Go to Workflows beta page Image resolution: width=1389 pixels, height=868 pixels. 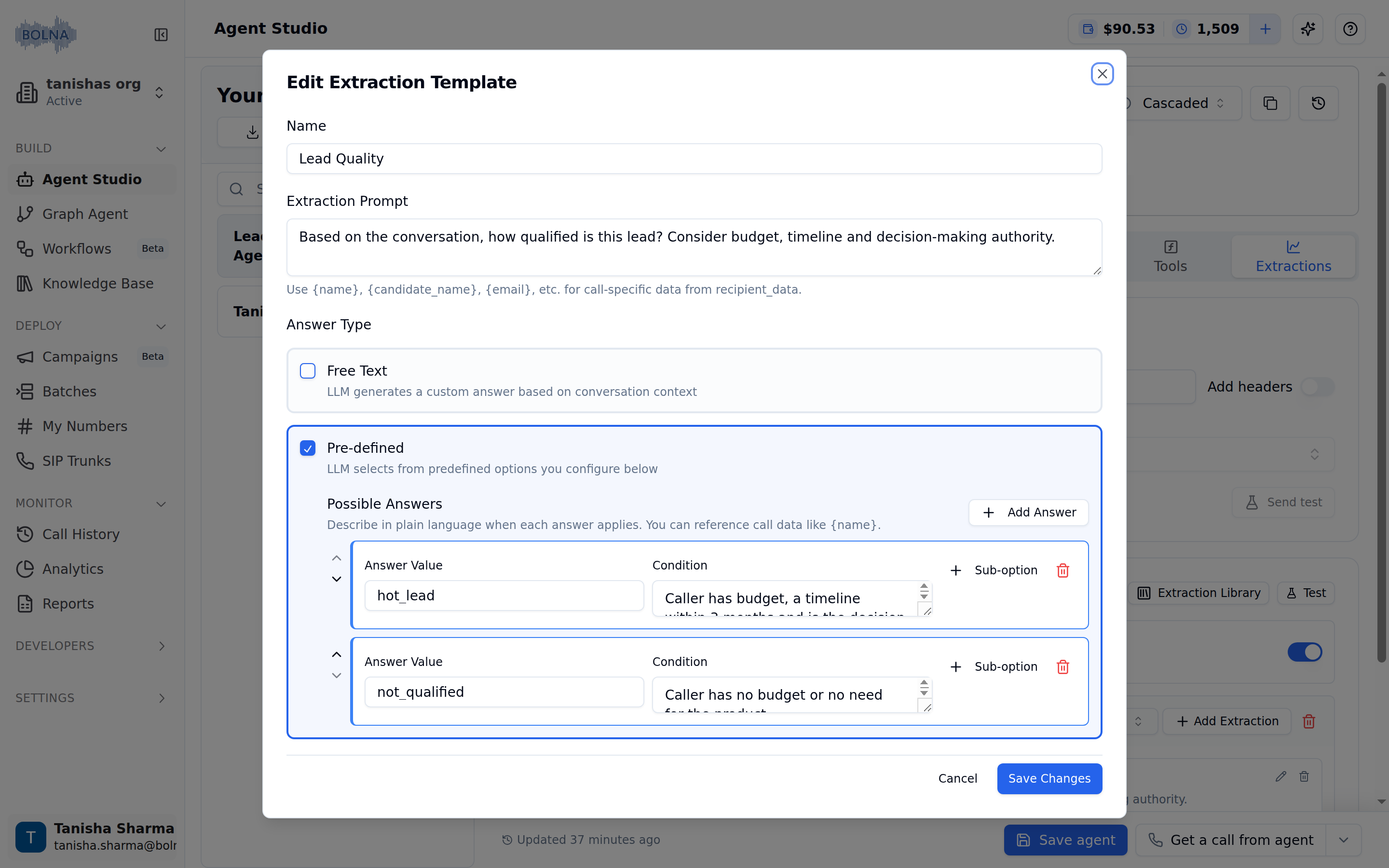92,248
